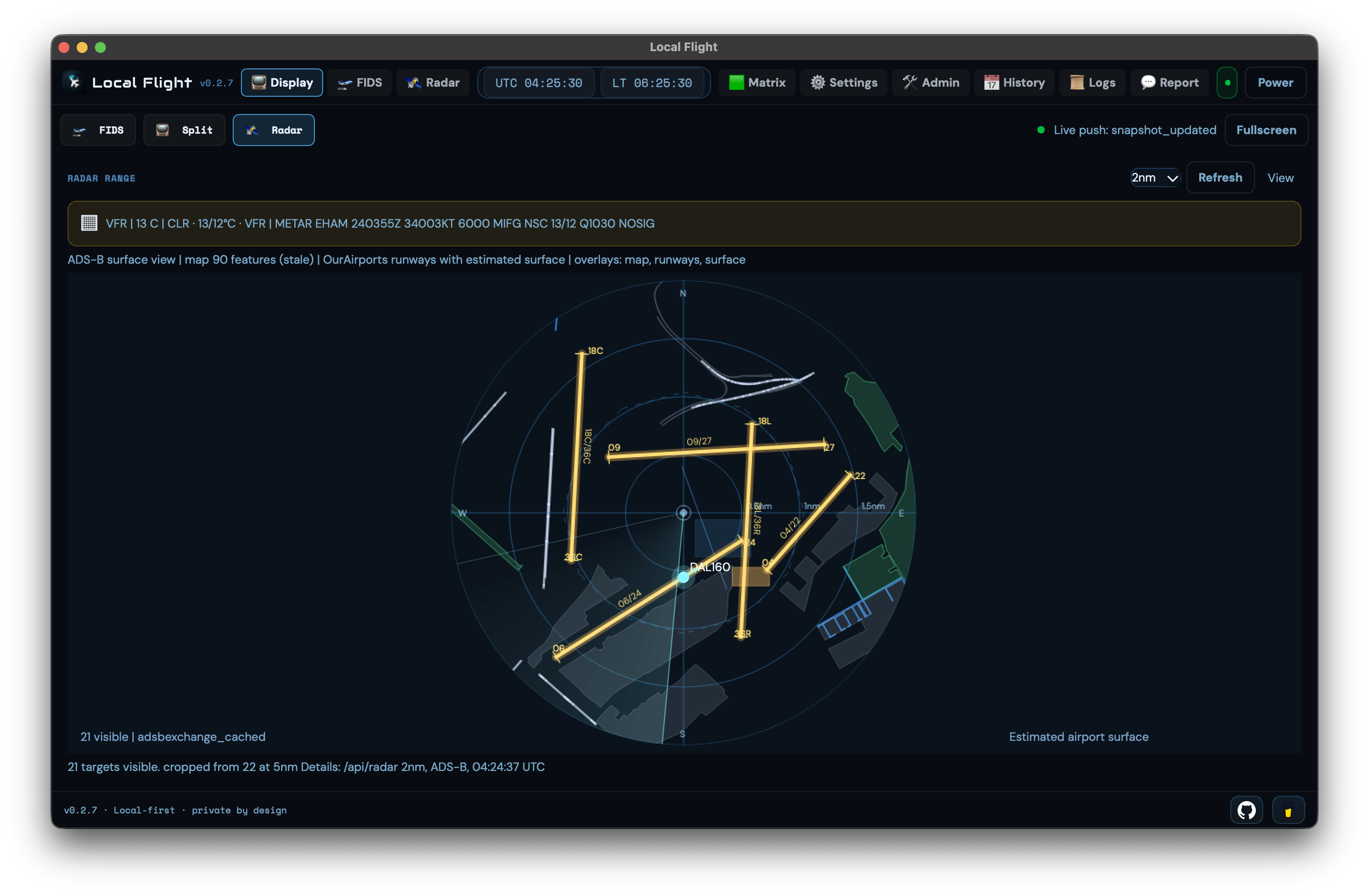The height and width of the screenshot is (896, 1369).
Task: Click the green Live push status dot
Action: click(1040, 130)
